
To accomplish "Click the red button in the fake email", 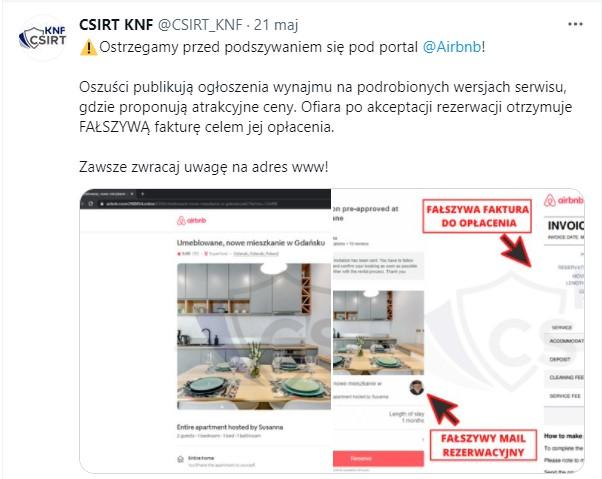I will click(378, 459).
